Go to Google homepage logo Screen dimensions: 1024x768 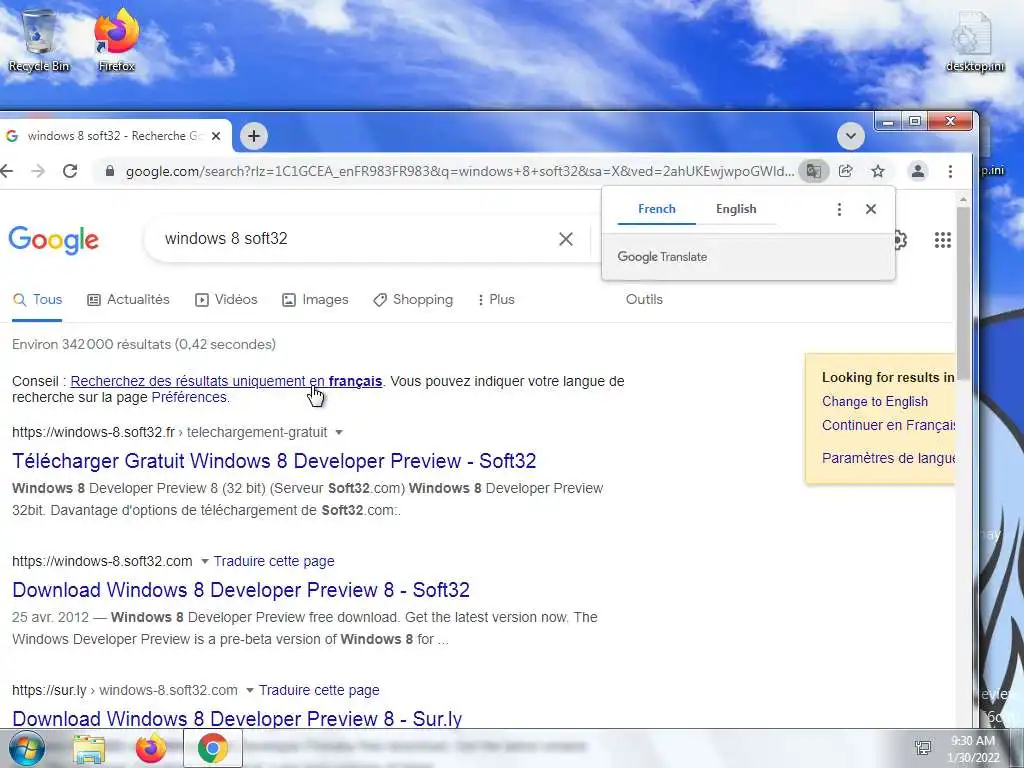click(x=54, y=240)
